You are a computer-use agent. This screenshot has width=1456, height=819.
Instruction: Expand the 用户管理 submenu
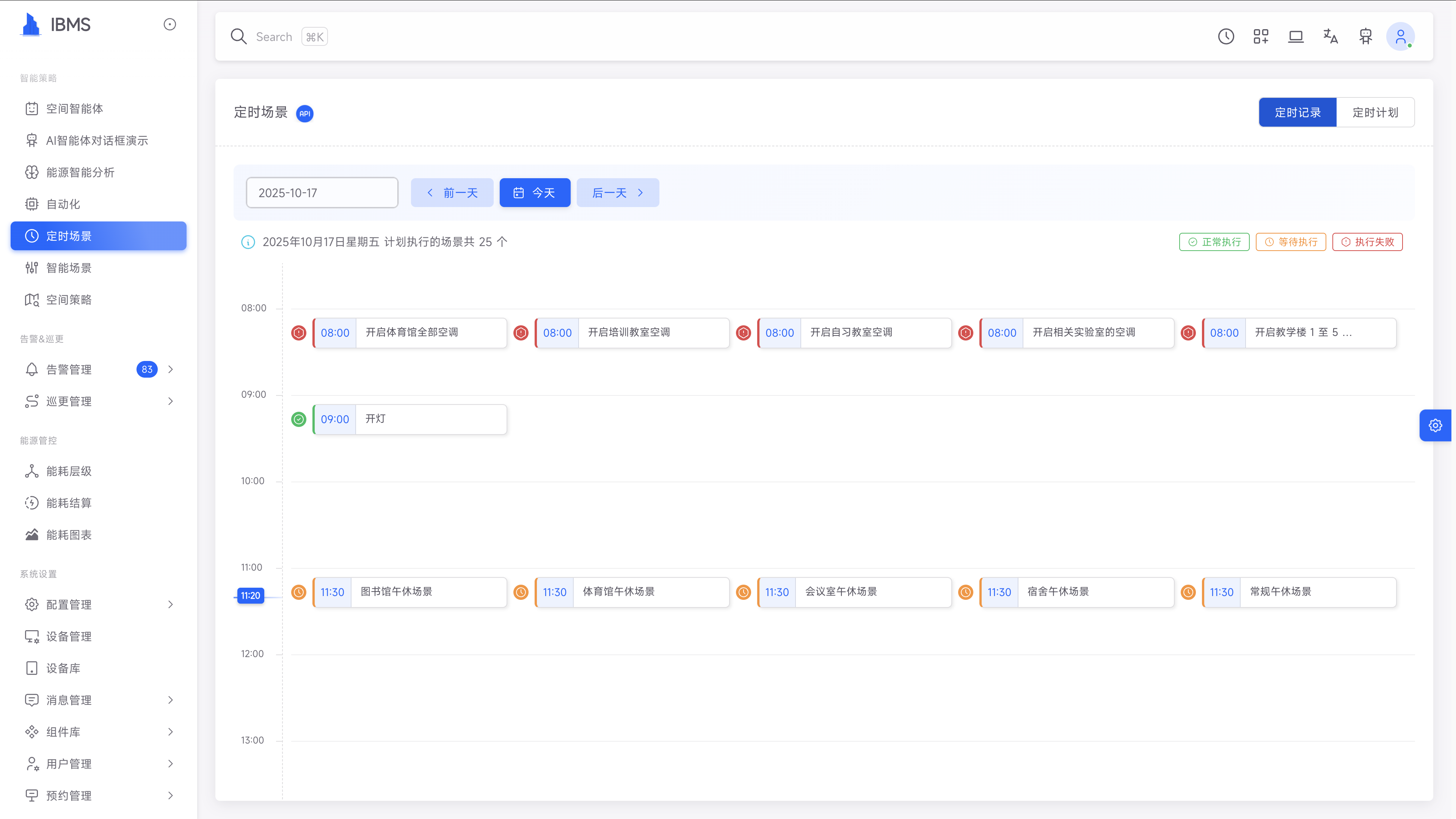tap(98, 764)
